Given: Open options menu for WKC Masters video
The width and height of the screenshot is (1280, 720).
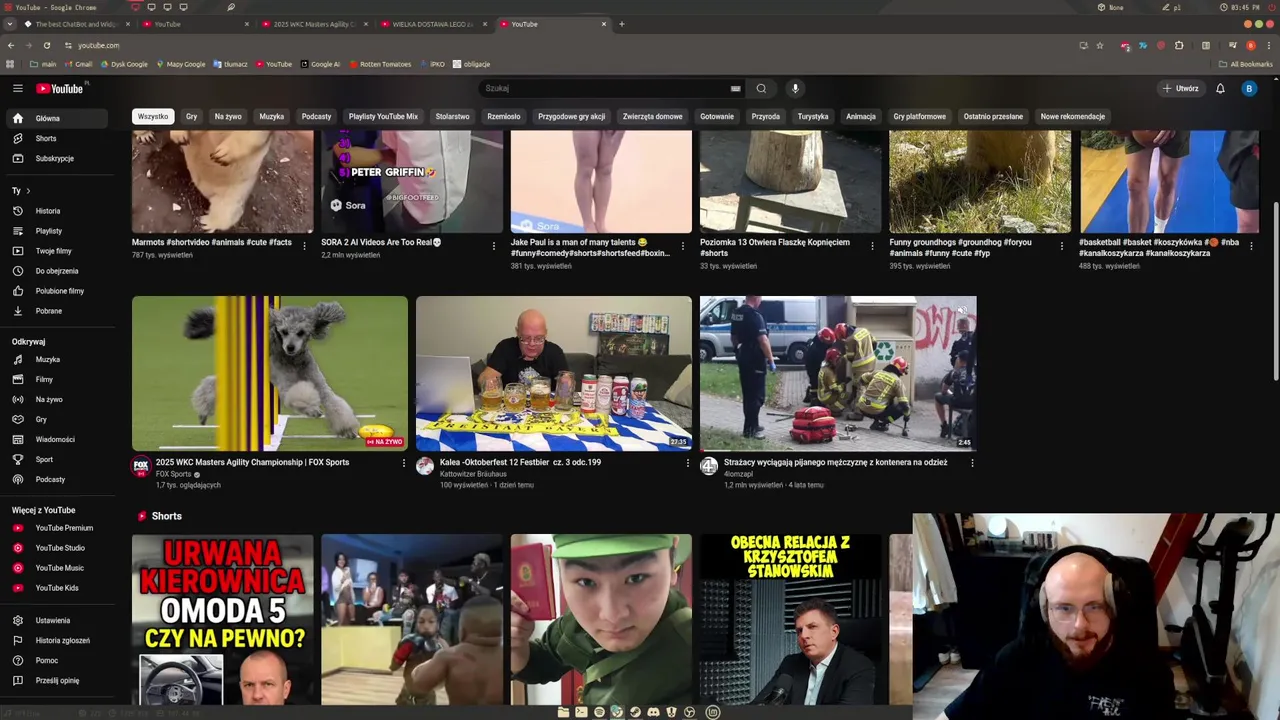Looking at the screenshot, I should [x=404, y=463].
